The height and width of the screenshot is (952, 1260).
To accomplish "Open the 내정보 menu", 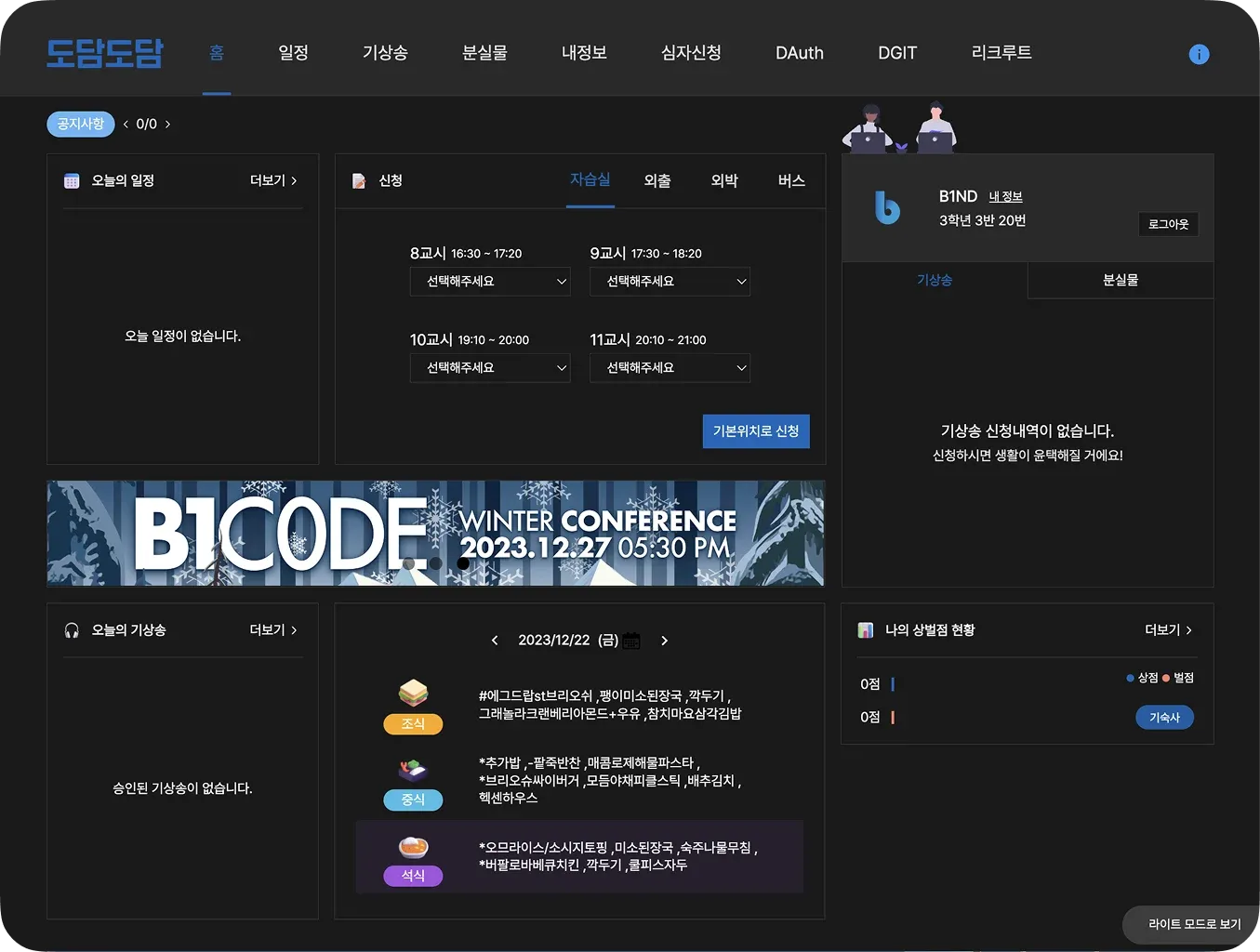I will [x=584, y=53].
